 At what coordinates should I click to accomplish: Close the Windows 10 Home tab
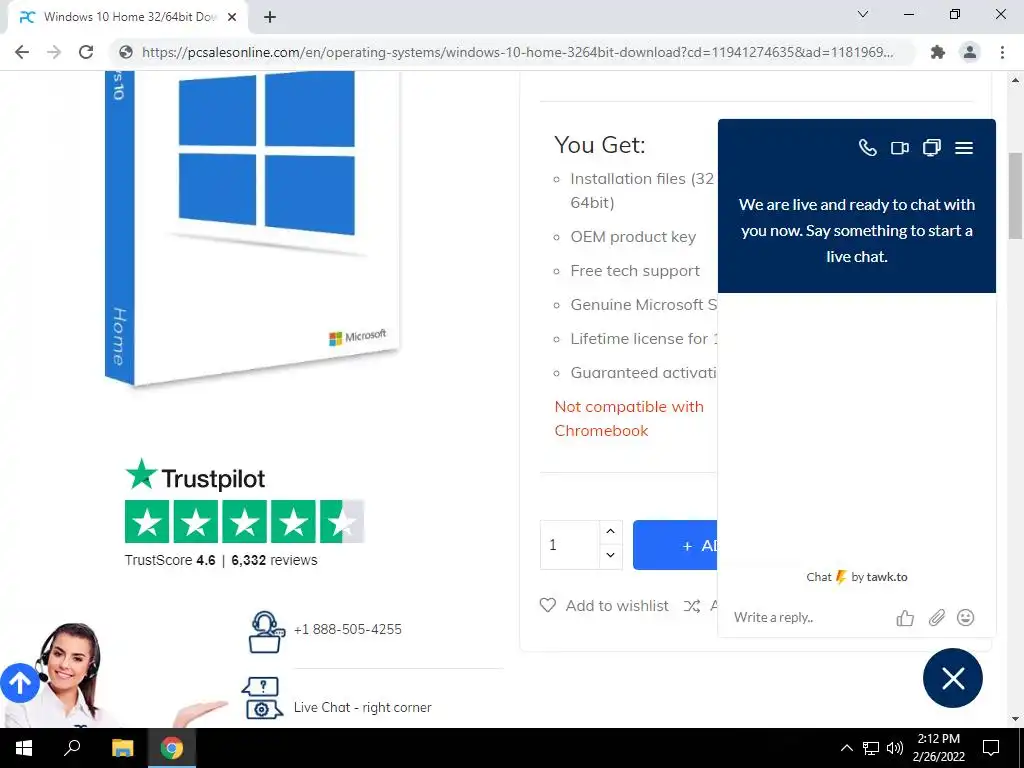232,17
